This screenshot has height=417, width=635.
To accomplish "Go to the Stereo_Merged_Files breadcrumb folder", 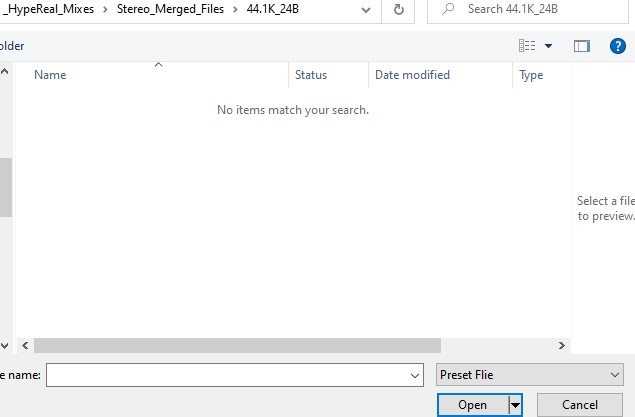I will pyautogui.click(x=170, y=9).
